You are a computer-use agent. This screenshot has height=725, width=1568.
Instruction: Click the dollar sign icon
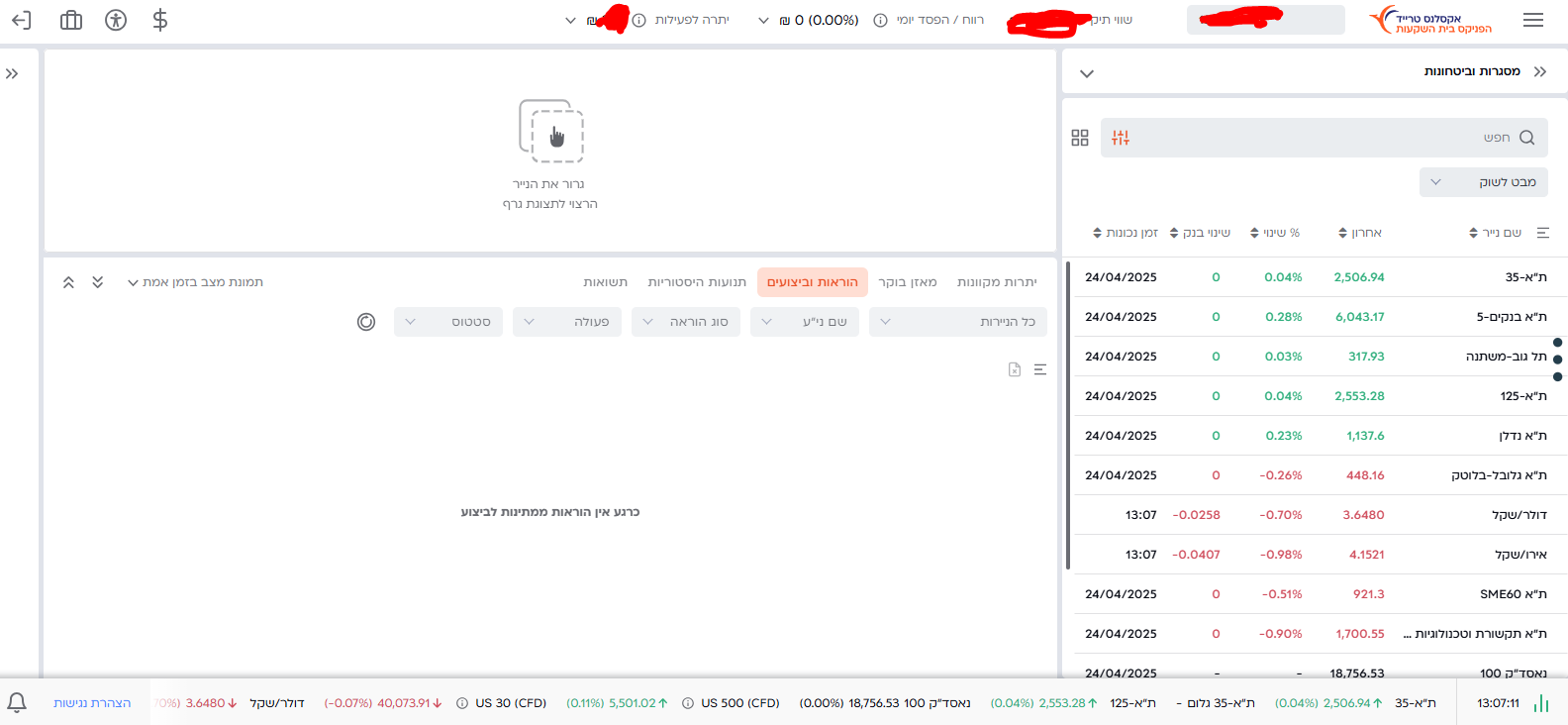pyautogui.click(x=160, y=20)
